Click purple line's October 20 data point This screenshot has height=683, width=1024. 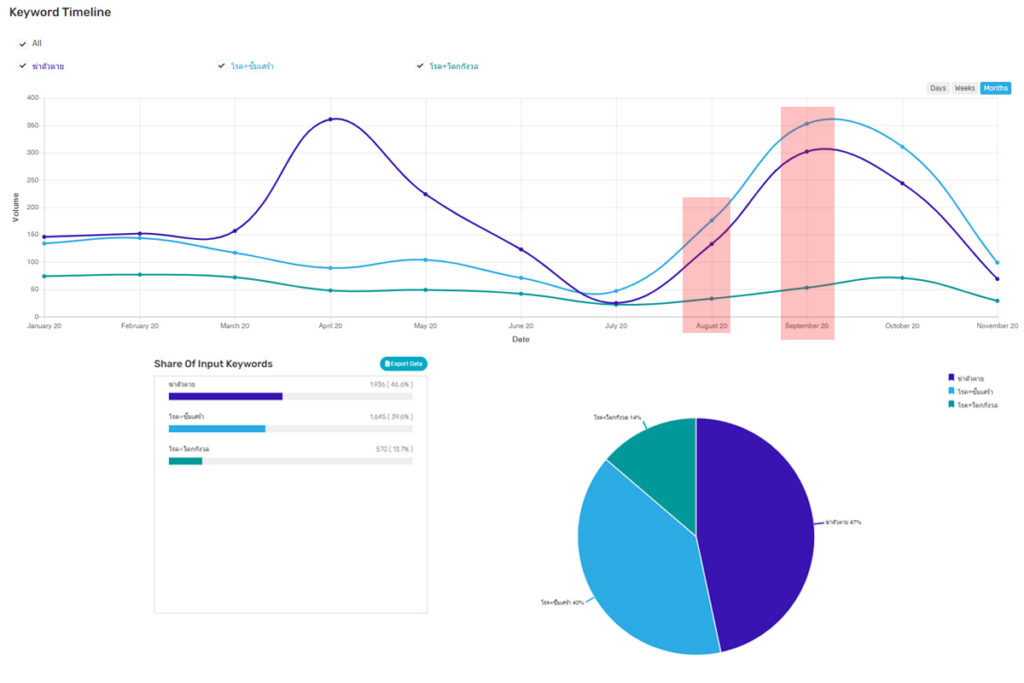pos(903,183)
